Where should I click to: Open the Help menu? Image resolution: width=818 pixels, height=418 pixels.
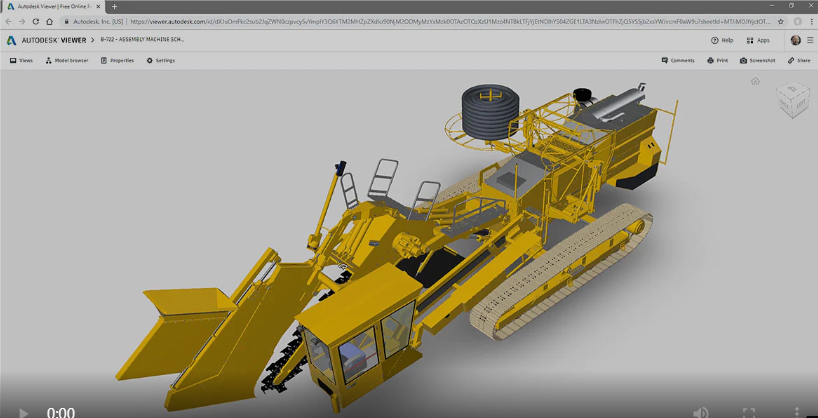(x=722, y=40)
